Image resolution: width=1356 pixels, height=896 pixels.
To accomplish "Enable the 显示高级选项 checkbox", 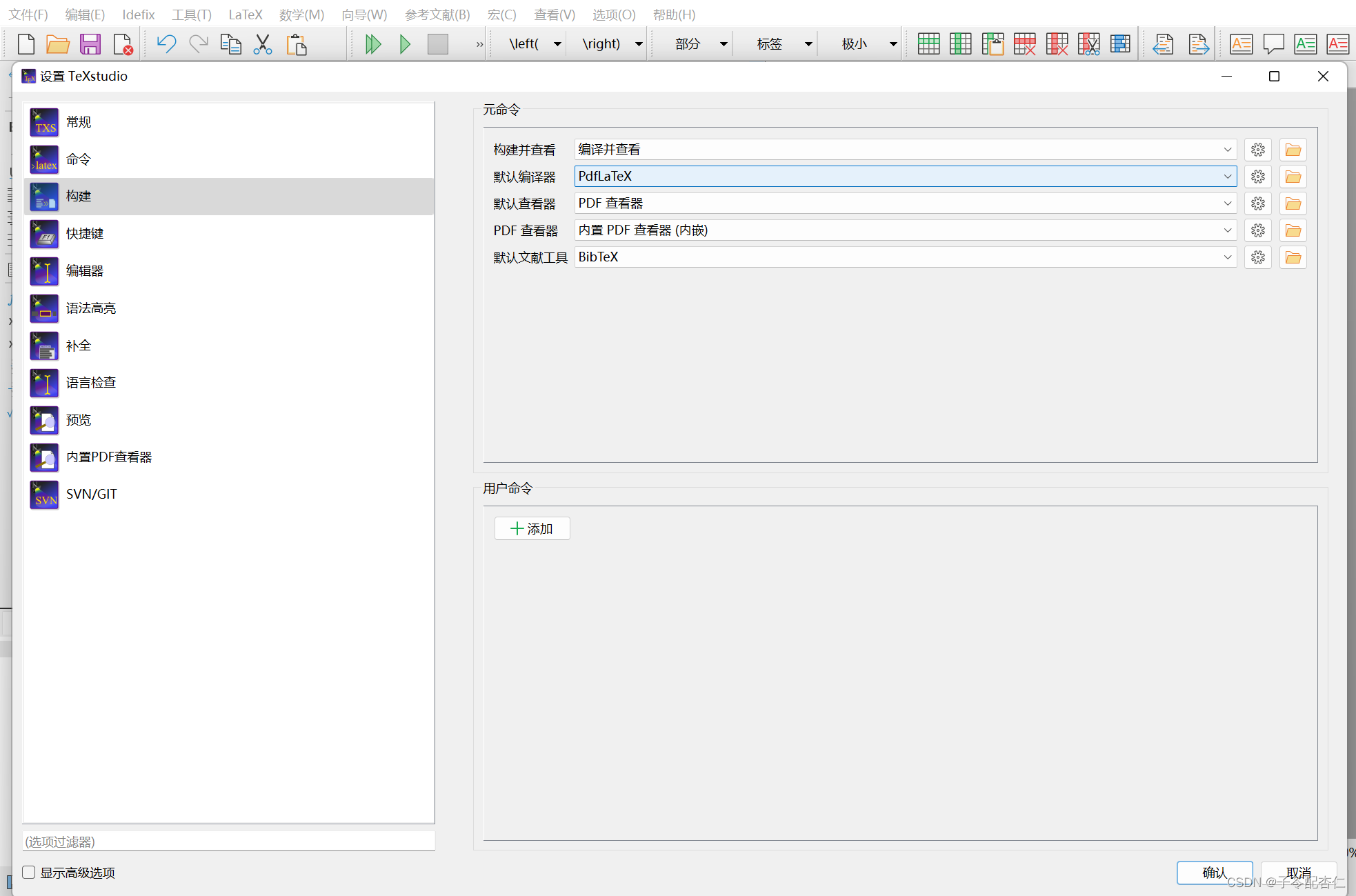I will [29, 872].
